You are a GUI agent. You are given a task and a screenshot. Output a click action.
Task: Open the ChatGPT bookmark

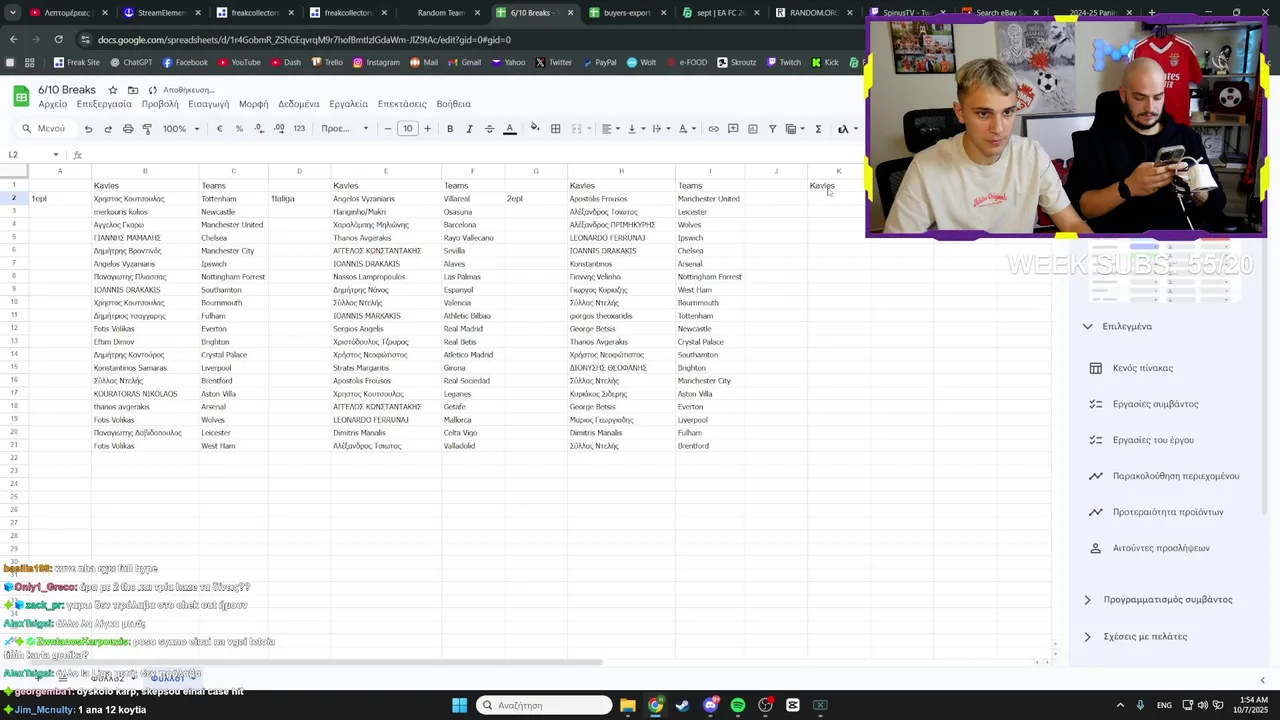coord(130,62)
